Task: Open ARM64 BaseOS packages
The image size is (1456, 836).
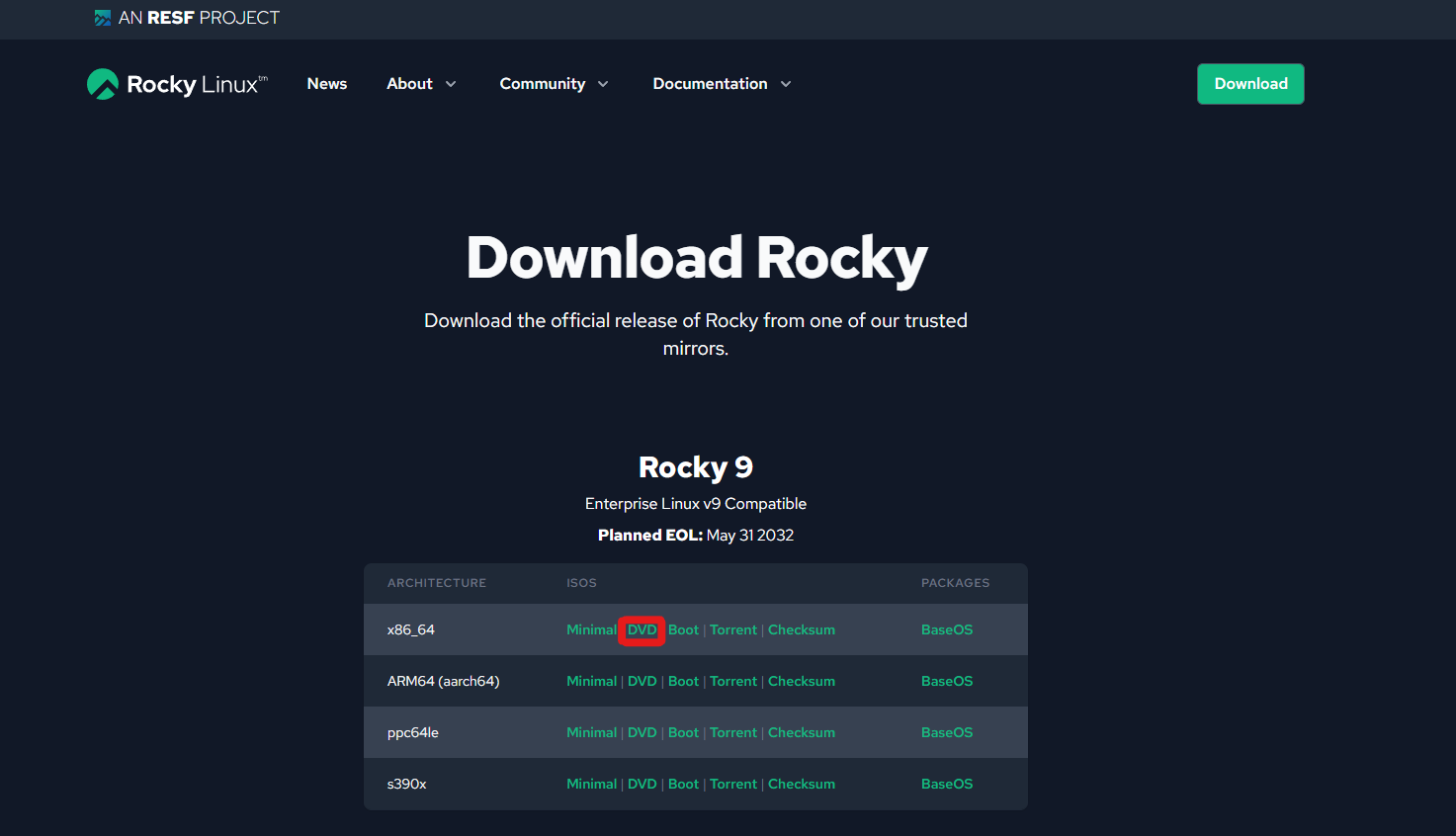Action: pyautogui.click(x=947, y=681)
